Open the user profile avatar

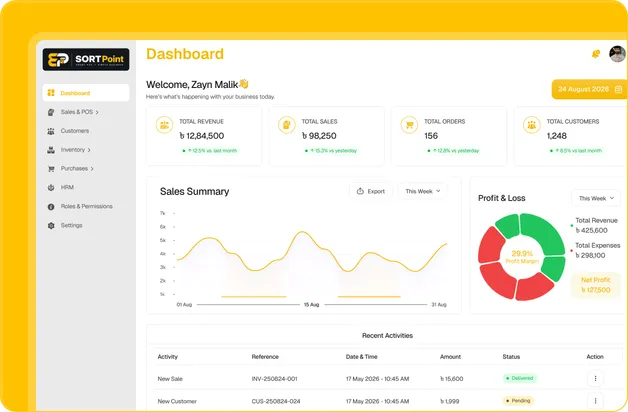[617, 54]
